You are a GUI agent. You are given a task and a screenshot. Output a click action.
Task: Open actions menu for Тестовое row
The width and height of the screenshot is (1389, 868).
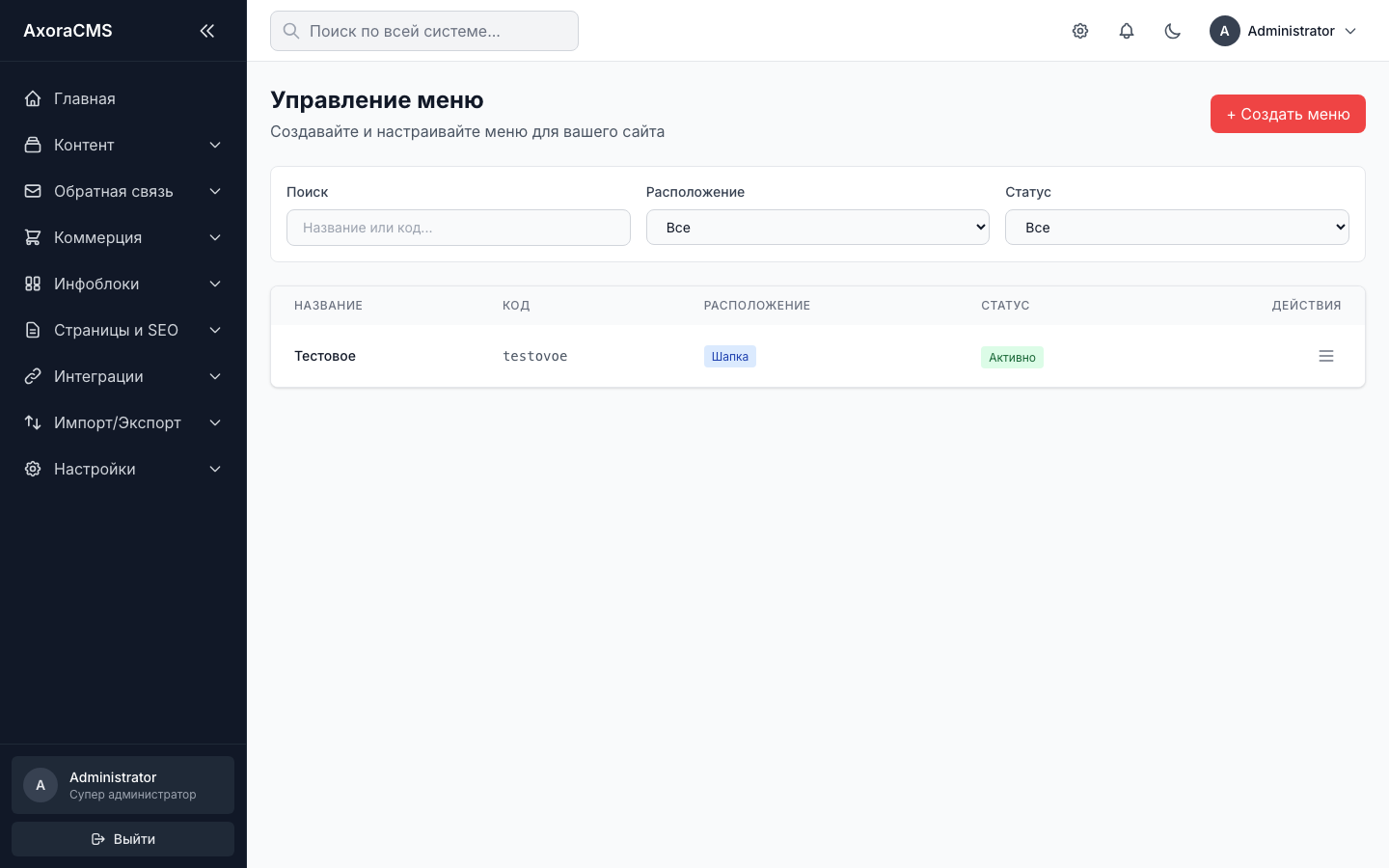[1326, 356]
